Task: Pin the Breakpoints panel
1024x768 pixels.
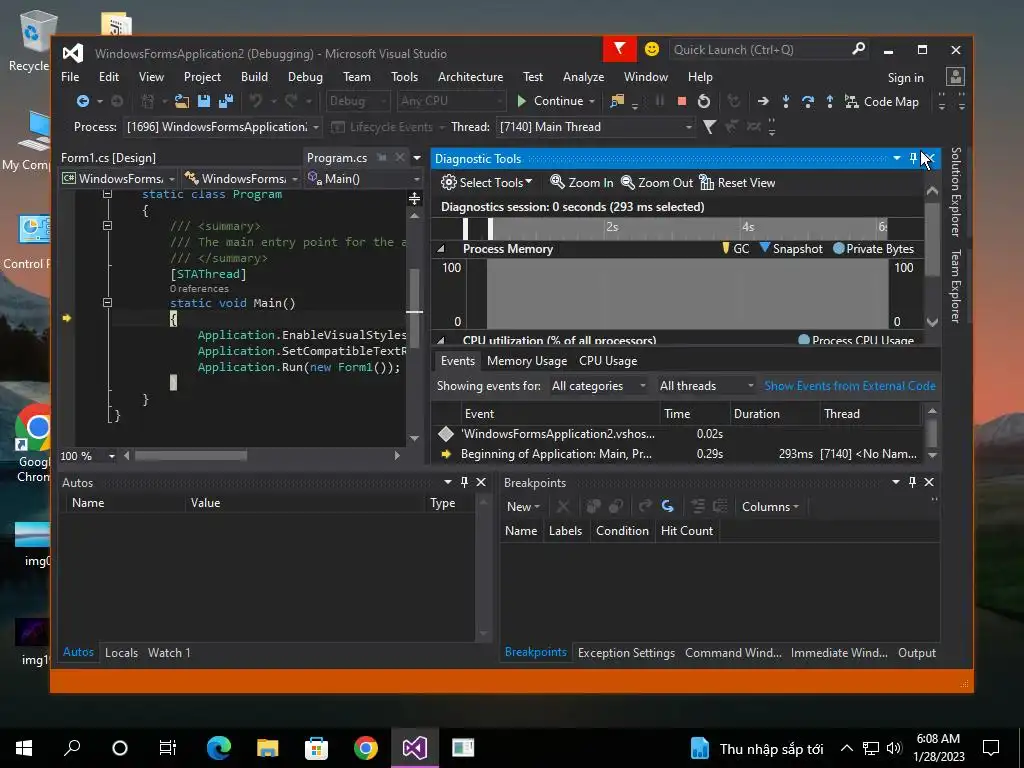Action: [x=912, y=482]
